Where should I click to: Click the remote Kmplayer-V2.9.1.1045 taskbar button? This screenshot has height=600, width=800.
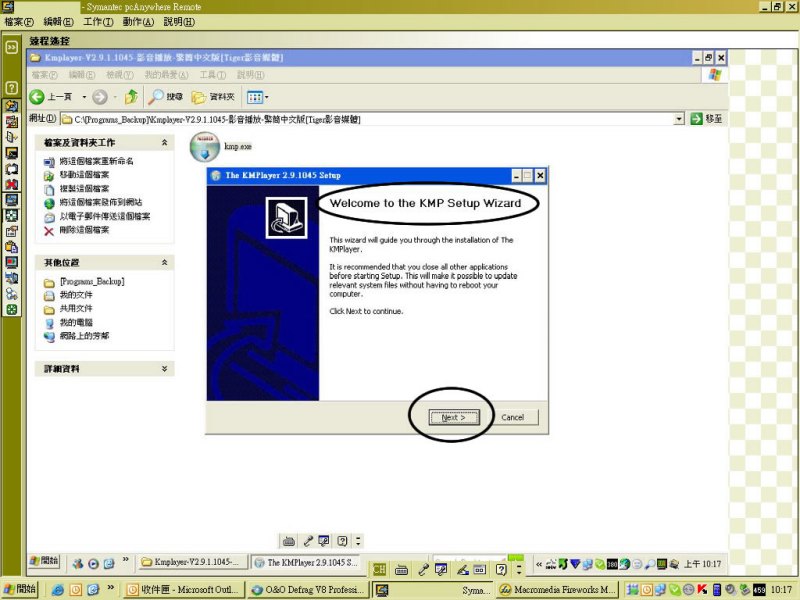click(193, 562)
